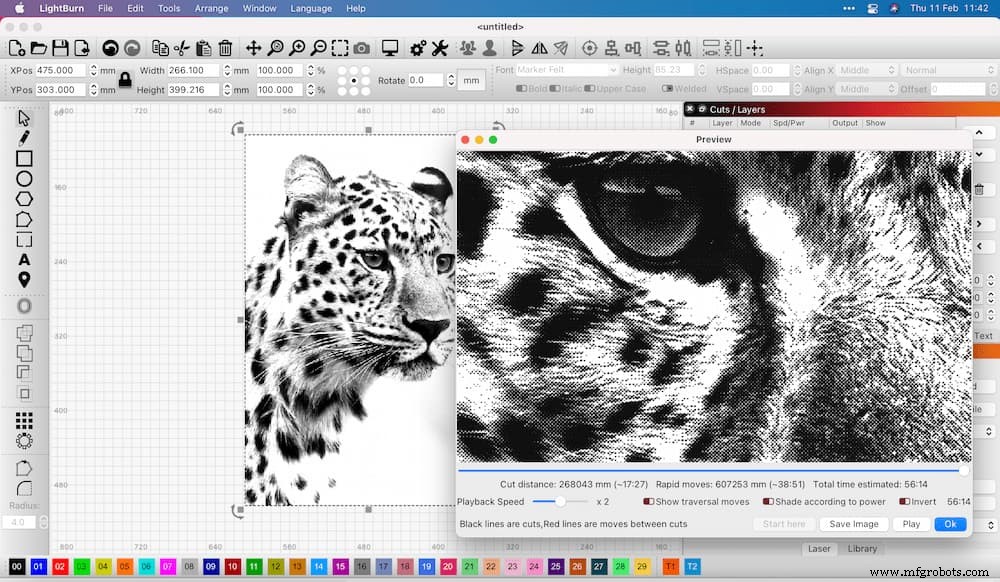Open the Arrange menu
This screenshot has height=582, width=1000.
point(212,8)
